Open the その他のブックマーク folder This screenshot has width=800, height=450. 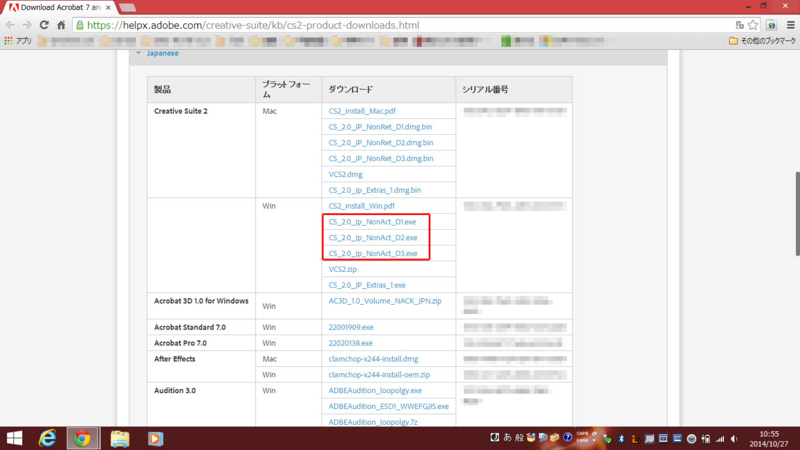[x=762, y=41]
